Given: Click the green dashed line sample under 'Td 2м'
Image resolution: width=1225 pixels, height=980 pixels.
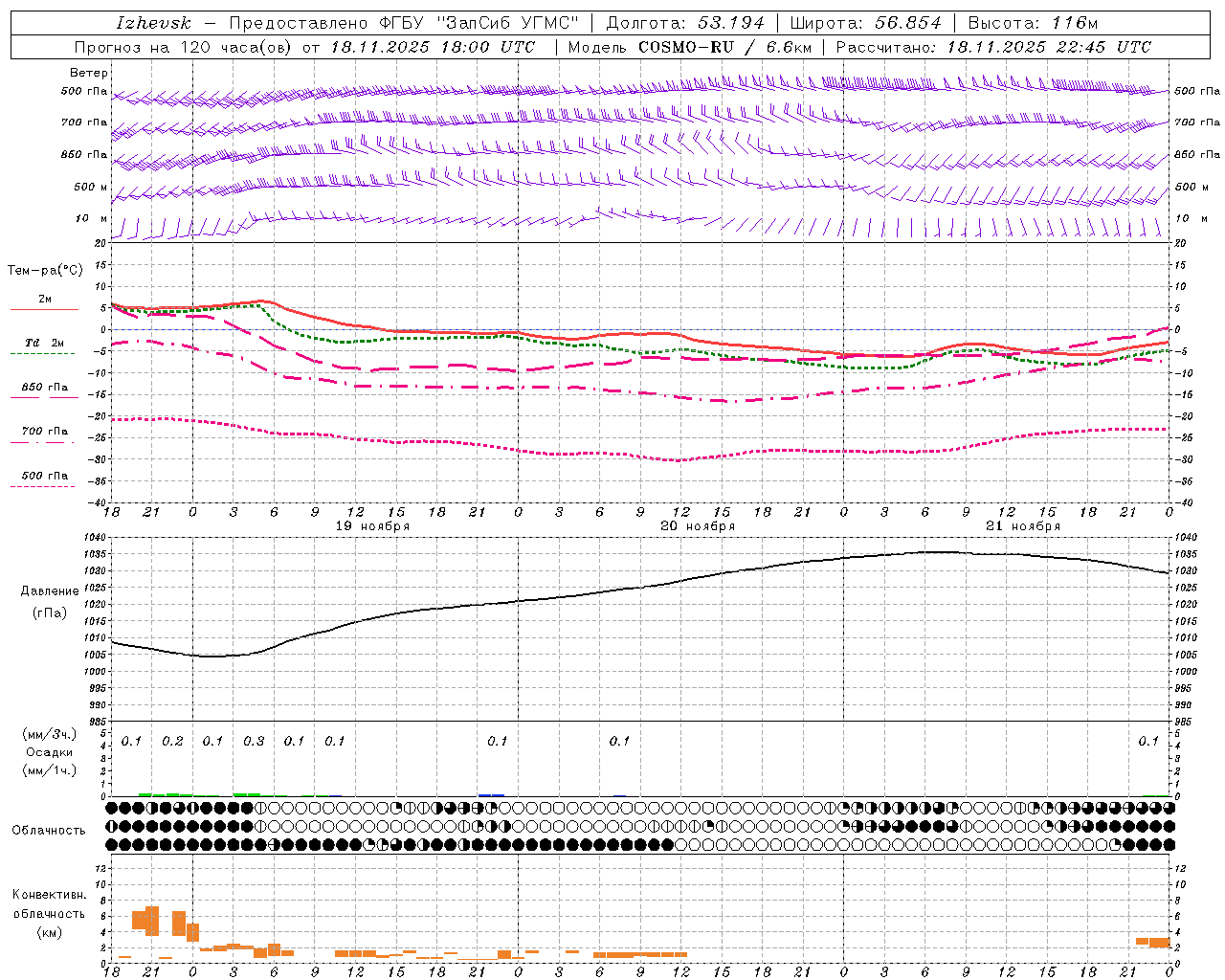Looking at the screenshot, I should [42, 353].
